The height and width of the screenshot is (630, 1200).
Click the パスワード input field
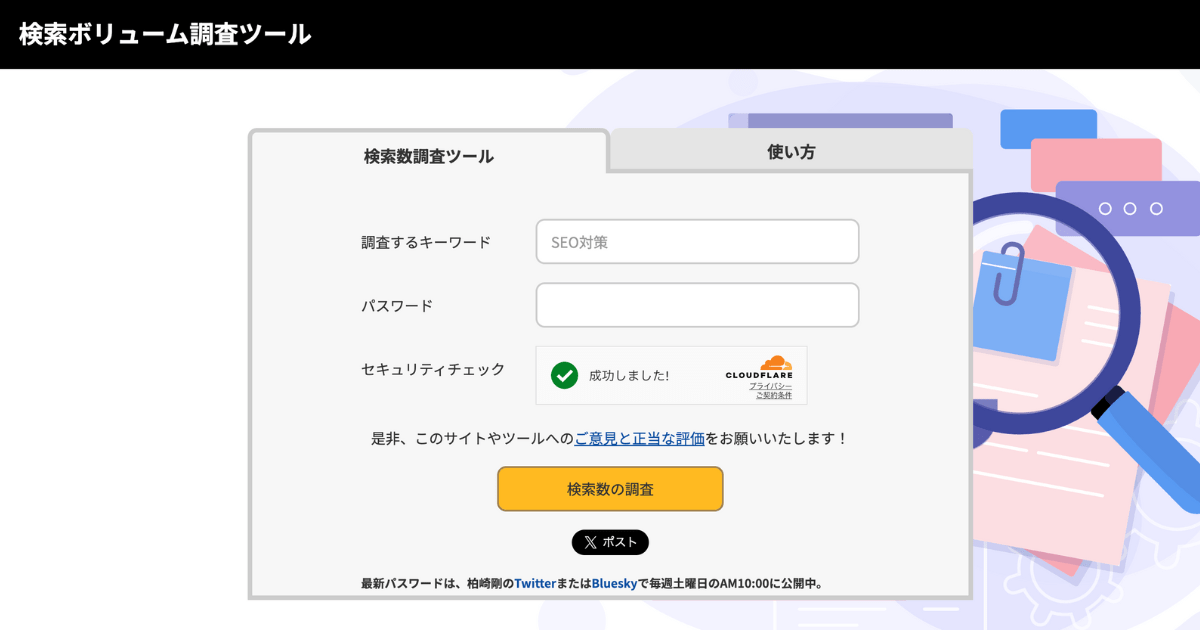tap(697, 305)
